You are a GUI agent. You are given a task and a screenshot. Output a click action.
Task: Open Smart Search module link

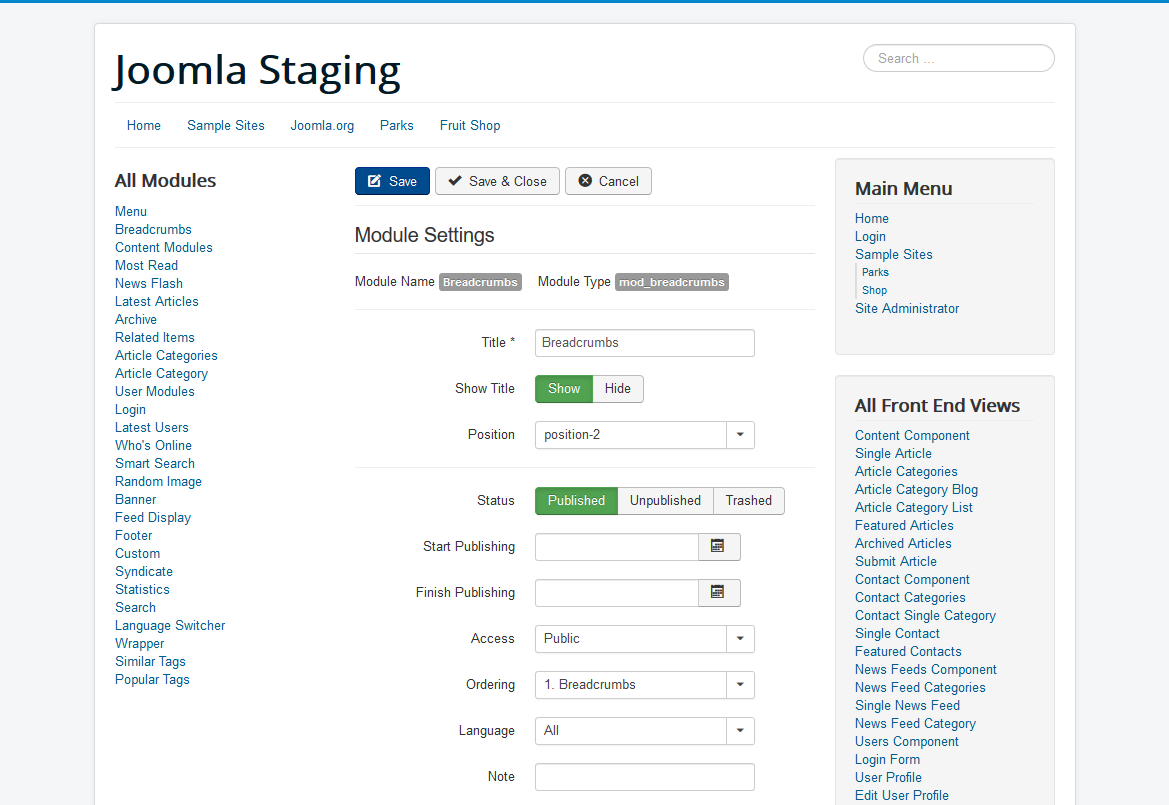[154, 464]
